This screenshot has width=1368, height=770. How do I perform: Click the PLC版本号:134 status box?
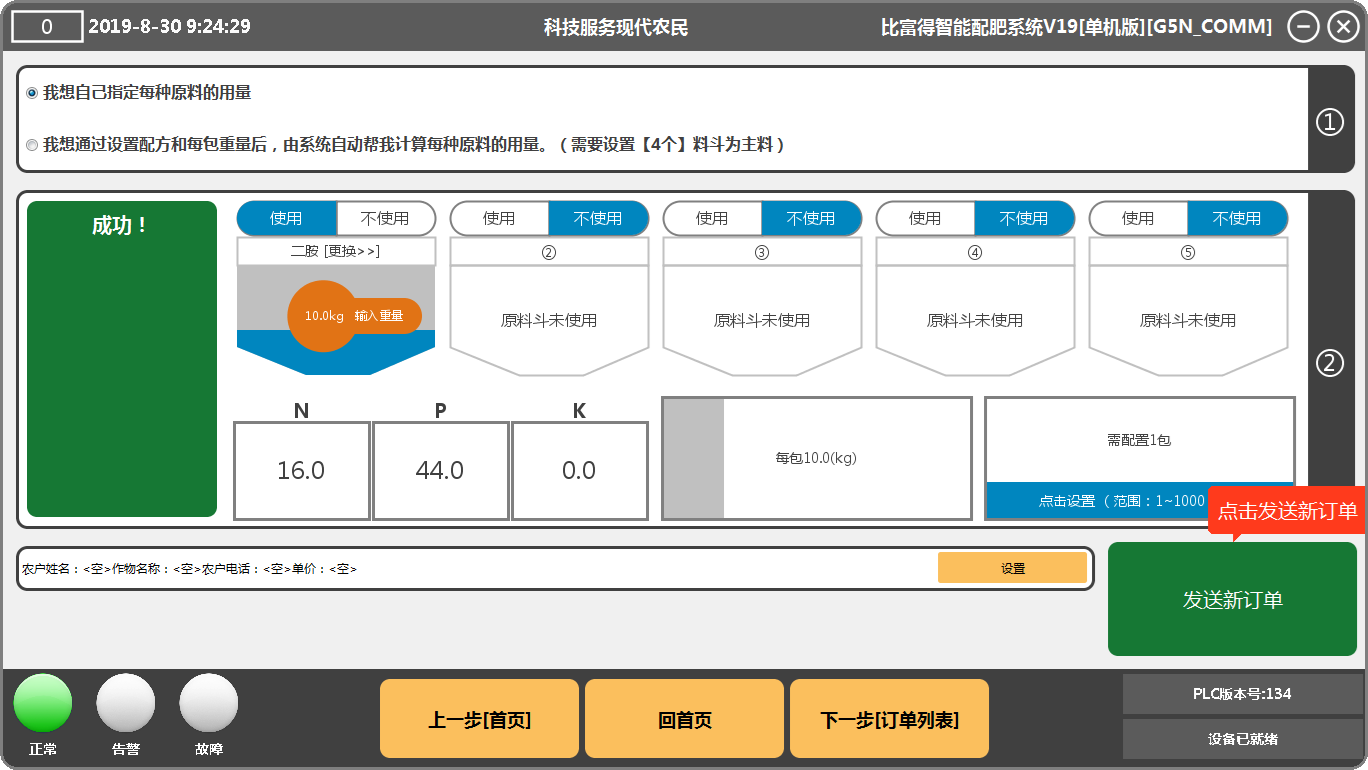[1242, 694]
